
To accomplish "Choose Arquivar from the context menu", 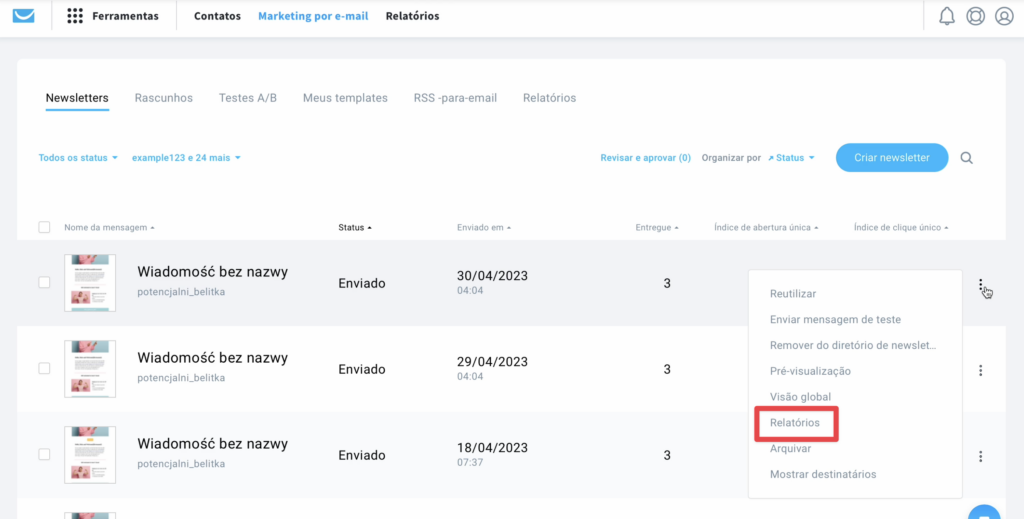I will (x=790, y=449).
